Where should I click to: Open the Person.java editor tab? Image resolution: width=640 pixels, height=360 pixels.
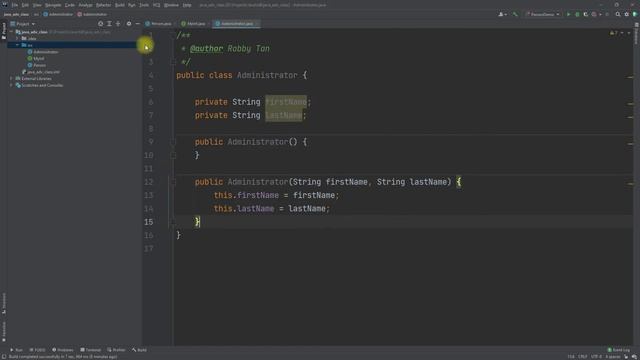[158, 24]
